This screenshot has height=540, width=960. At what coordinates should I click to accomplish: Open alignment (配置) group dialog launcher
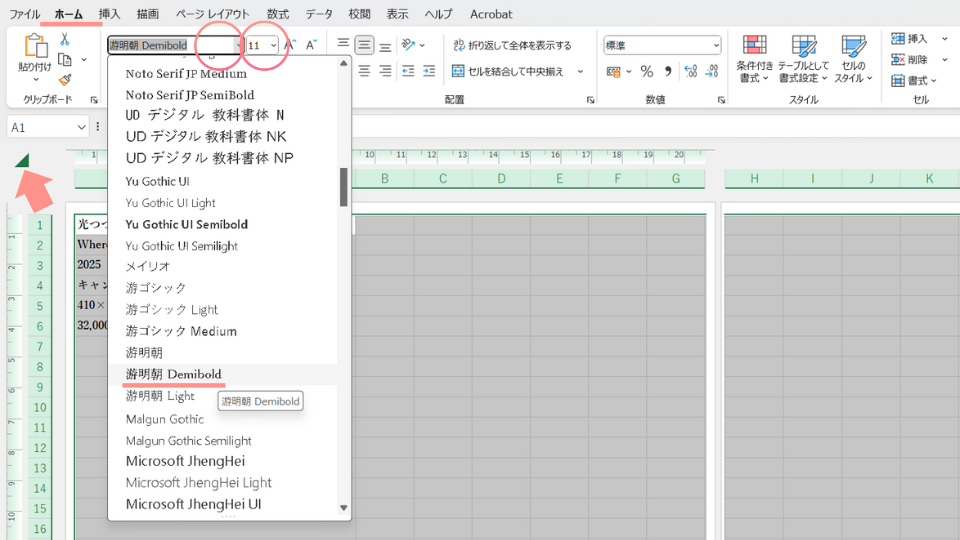(590, 100)
